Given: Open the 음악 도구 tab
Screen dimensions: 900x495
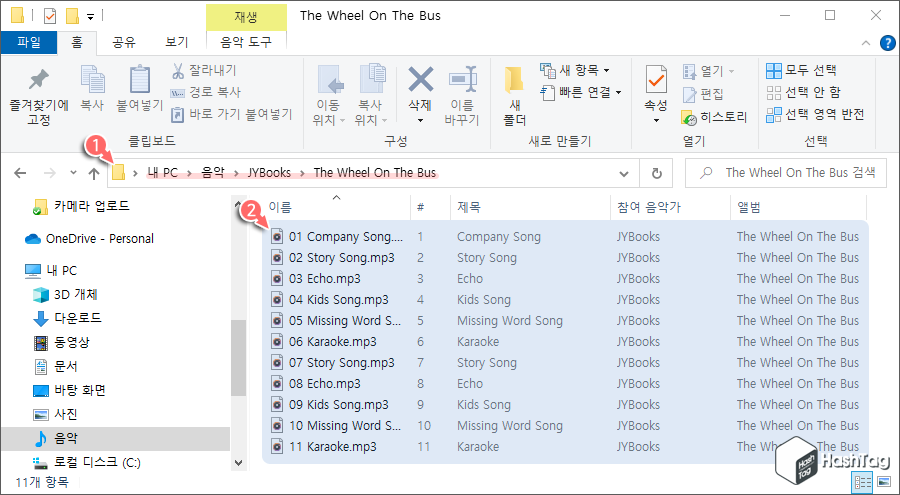Looking at the screenshot, I should 246,42.
